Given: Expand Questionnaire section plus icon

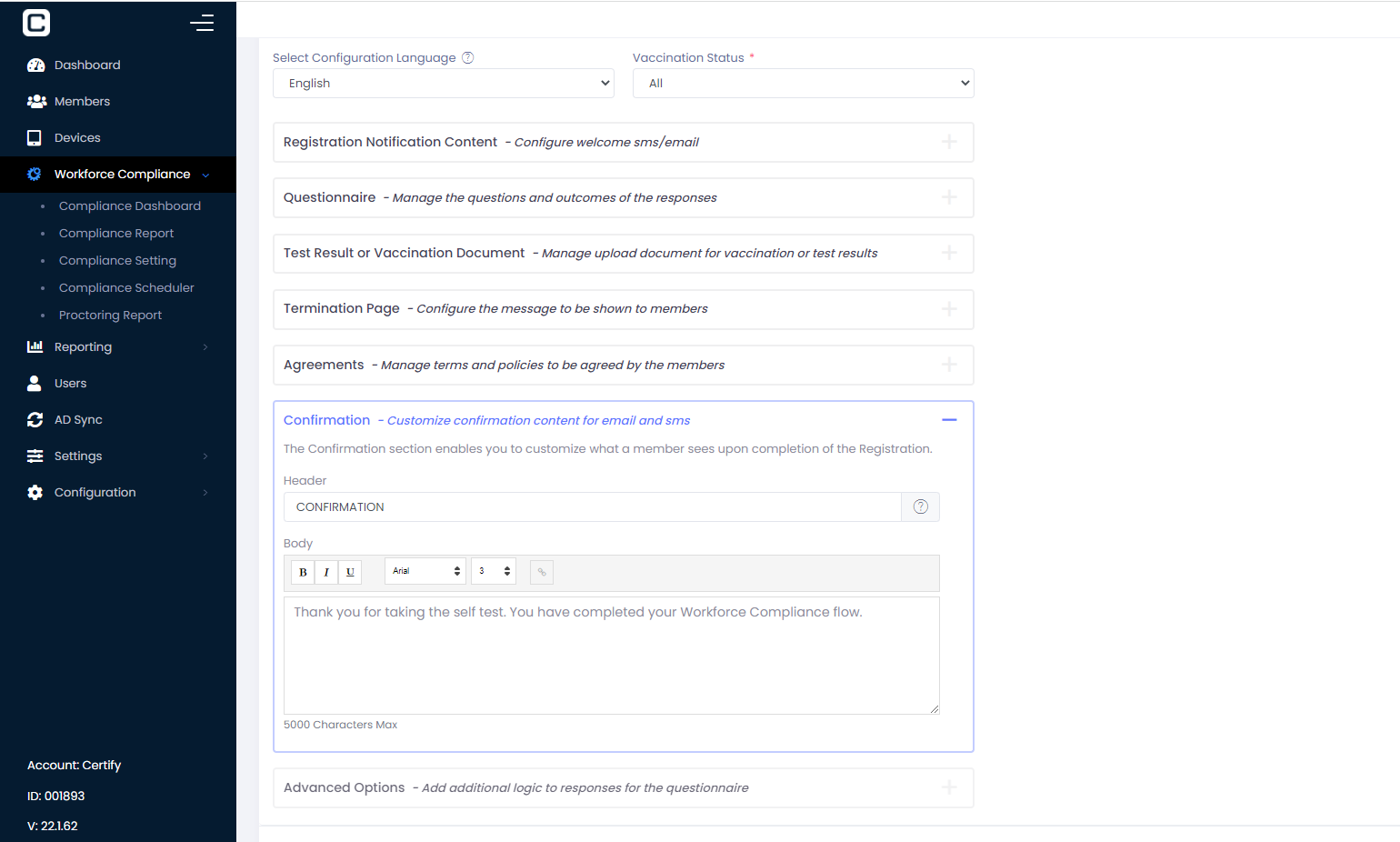Looking at the screenshot, I should (949, 197).
